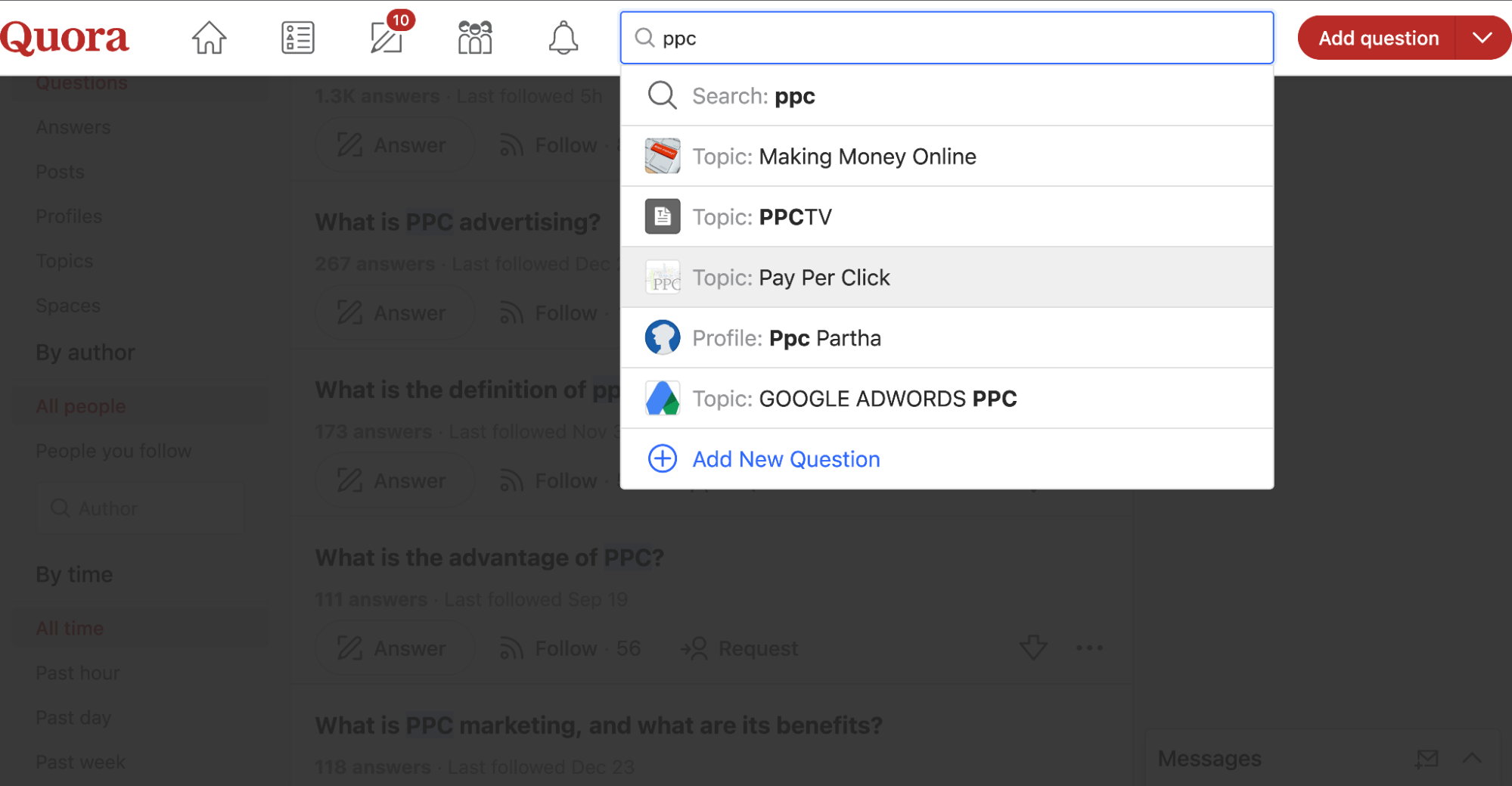Image resolution: width=1512 pixels, height=786 pixels.
Task: Open Answer icon with 10 badge
Action: 387,38
